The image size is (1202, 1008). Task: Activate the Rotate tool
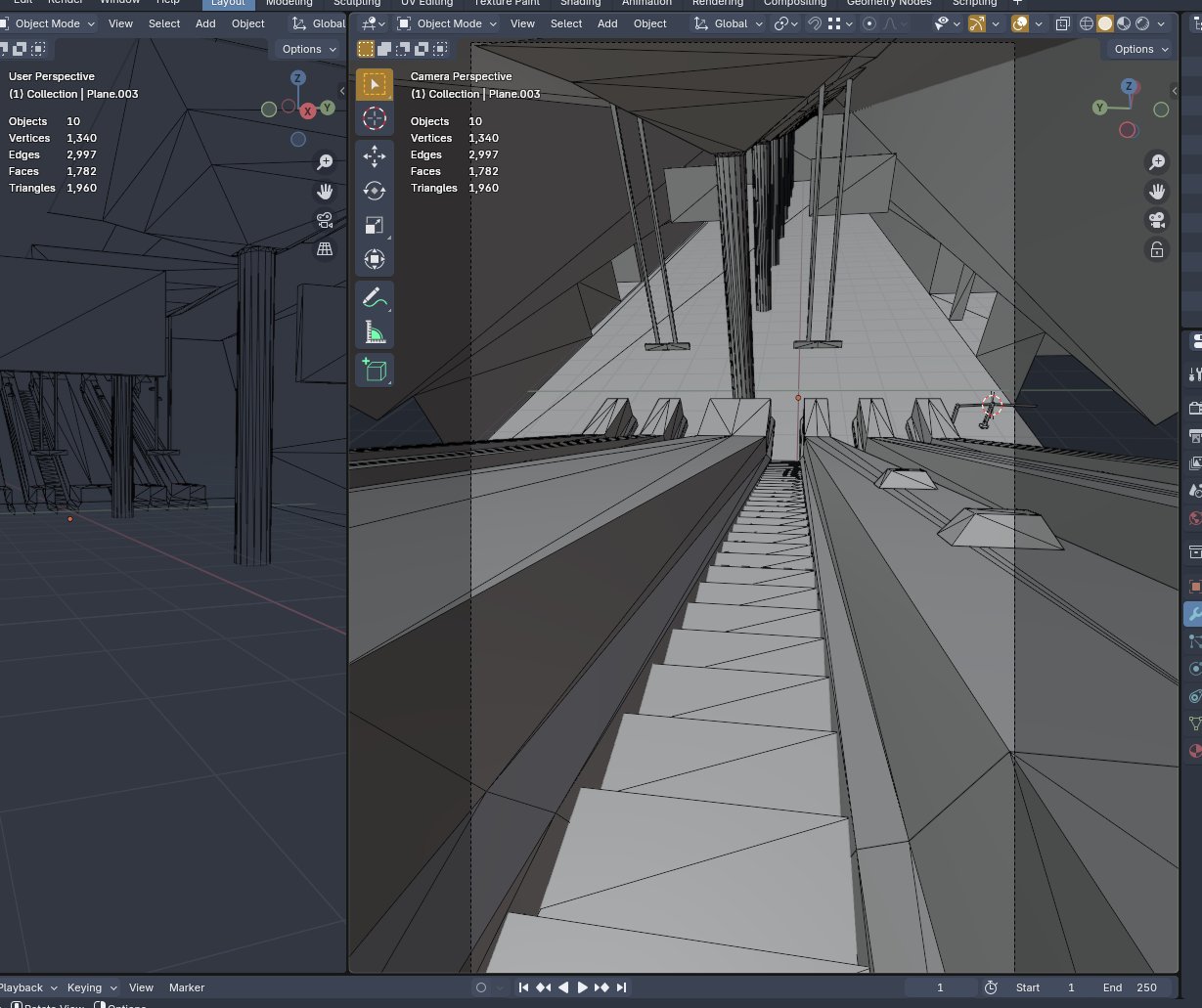(x=375, y=191)
